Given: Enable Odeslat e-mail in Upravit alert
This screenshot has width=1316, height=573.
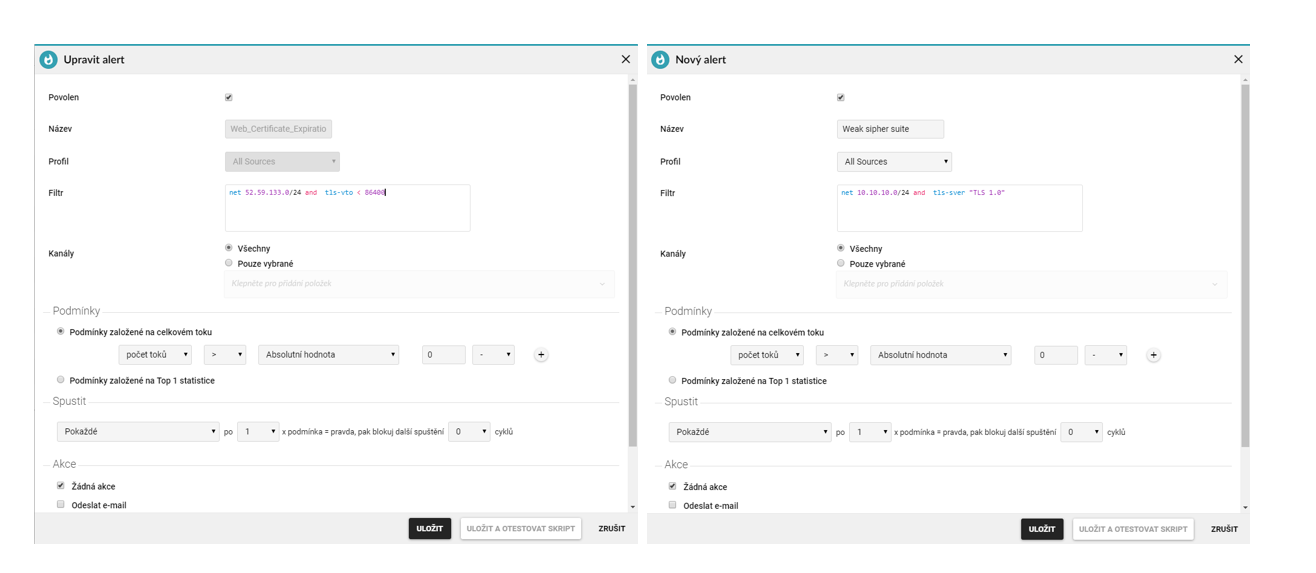Looking at the screenshot, I should click(x=61, y=505).
